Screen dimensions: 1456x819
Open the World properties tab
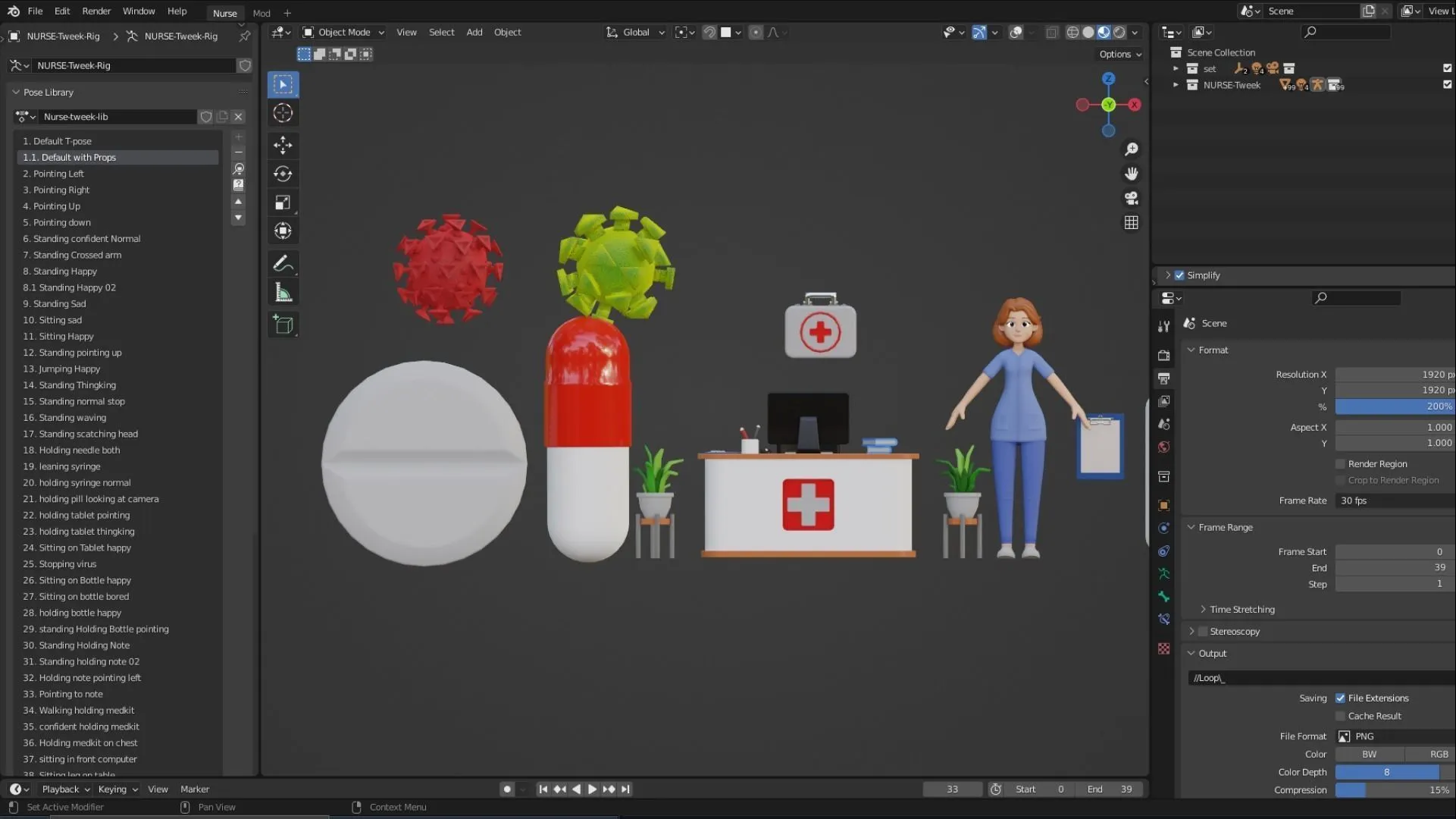1164,447
